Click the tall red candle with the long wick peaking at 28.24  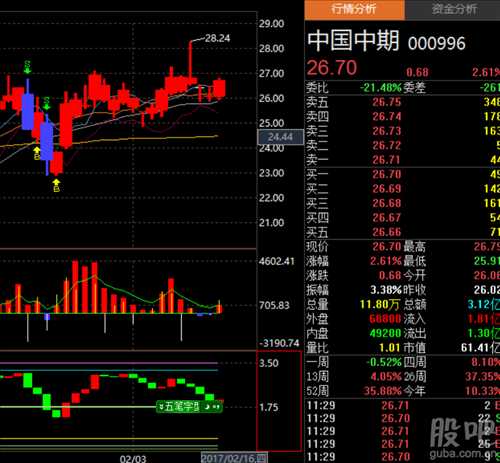pos(190,62)
